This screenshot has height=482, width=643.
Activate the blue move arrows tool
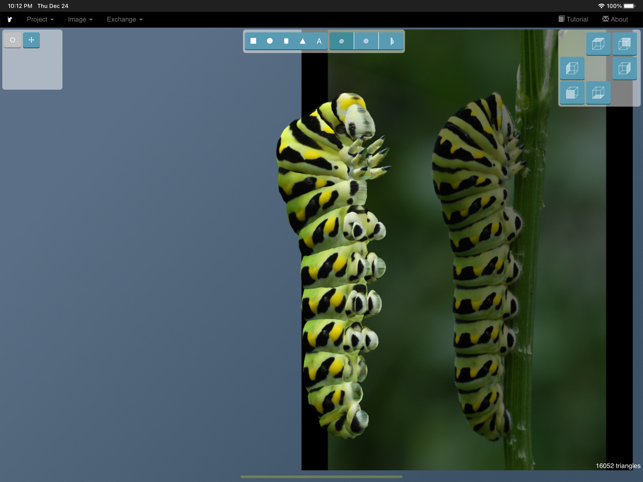(32, 40)
